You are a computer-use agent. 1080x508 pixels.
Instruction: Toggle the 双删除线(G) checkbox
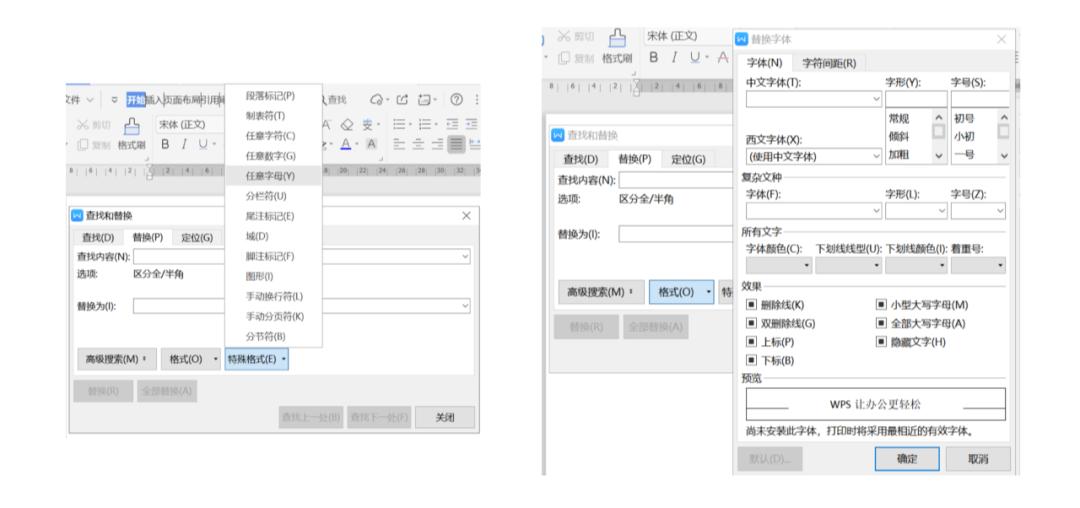(x=751, y=323)
